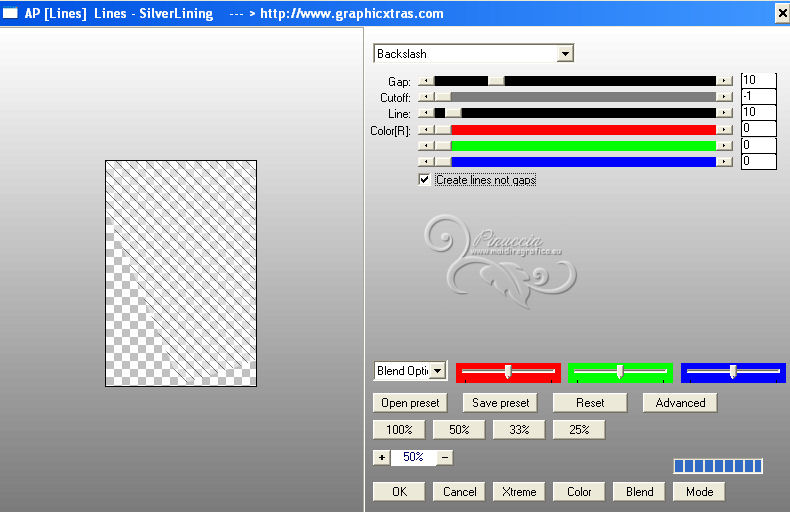Image resolution: width=790 pixels, height=512 pixels.
Task: Open the Advanced settings
Action: (x=680, y=403)
